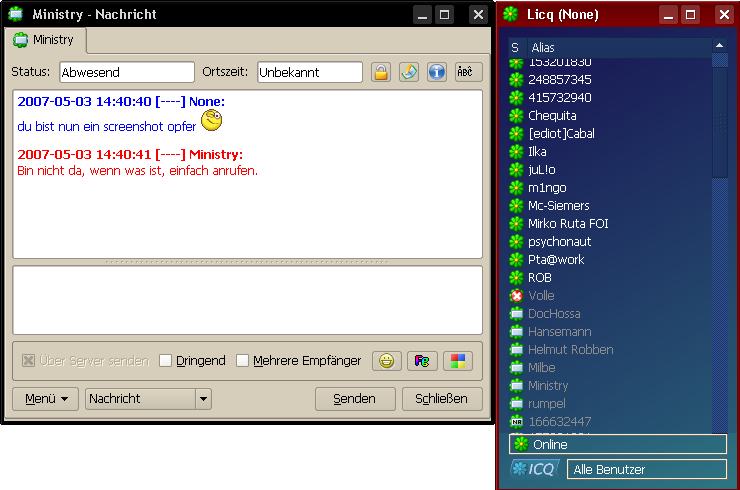Click the Fg text color button

tap(422, 361)
